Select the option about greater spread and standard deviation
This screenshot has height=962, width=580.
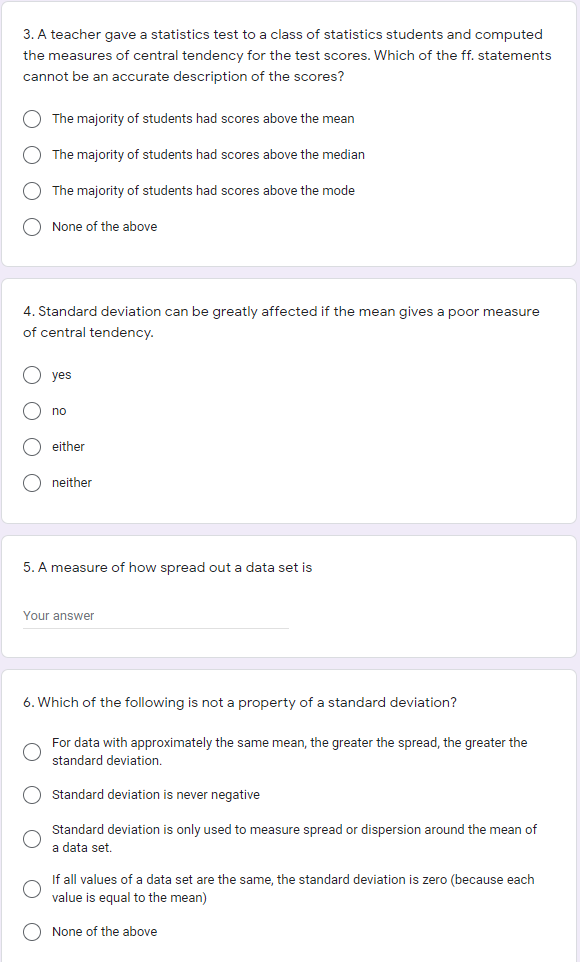(31, 751)
